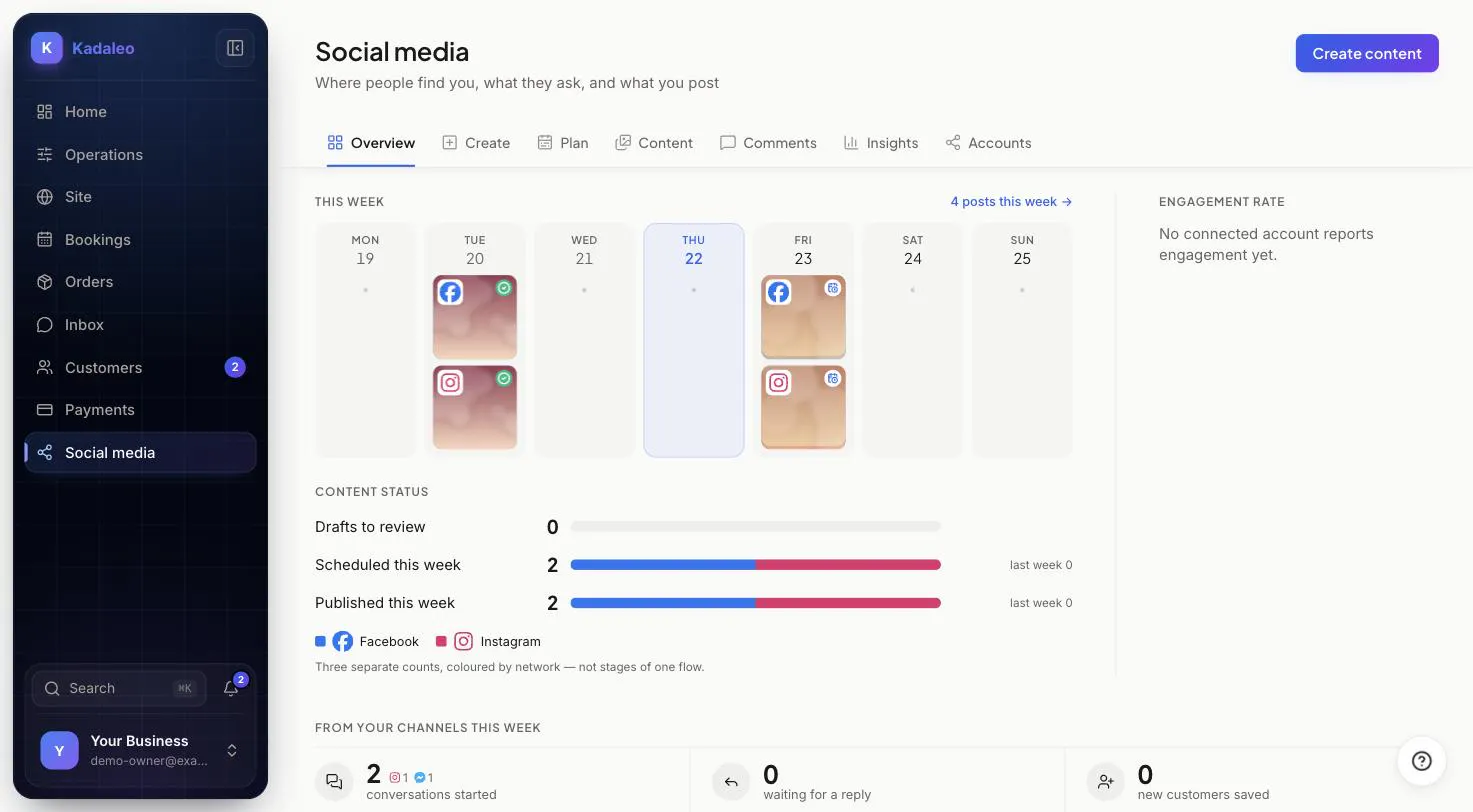The height and width of the screenshot is (812, 1473).
Task: Click Instagram icon on Friday's post
Action: [778, 382]
